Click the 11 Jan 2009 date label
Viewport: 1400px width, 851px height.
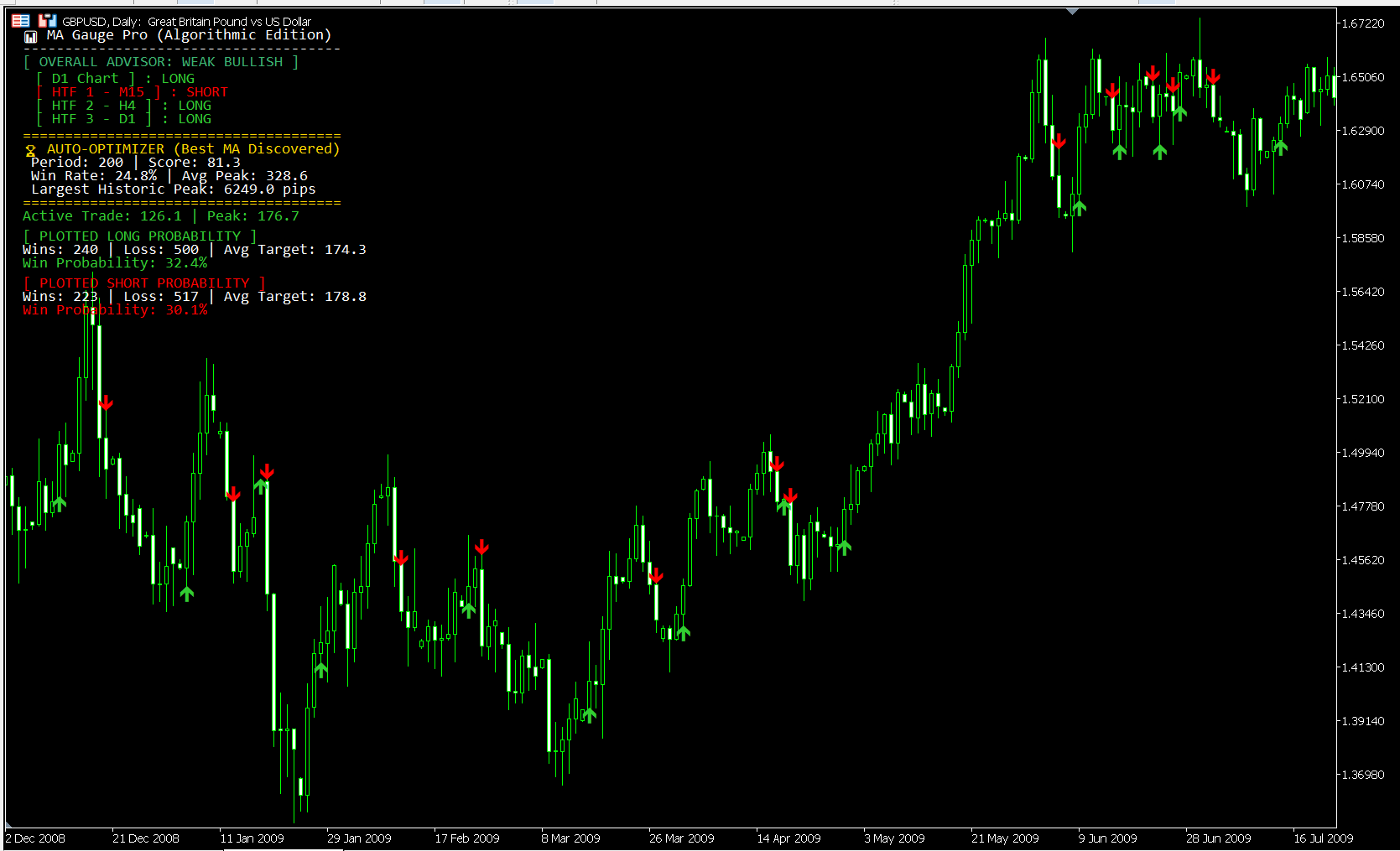252,838
